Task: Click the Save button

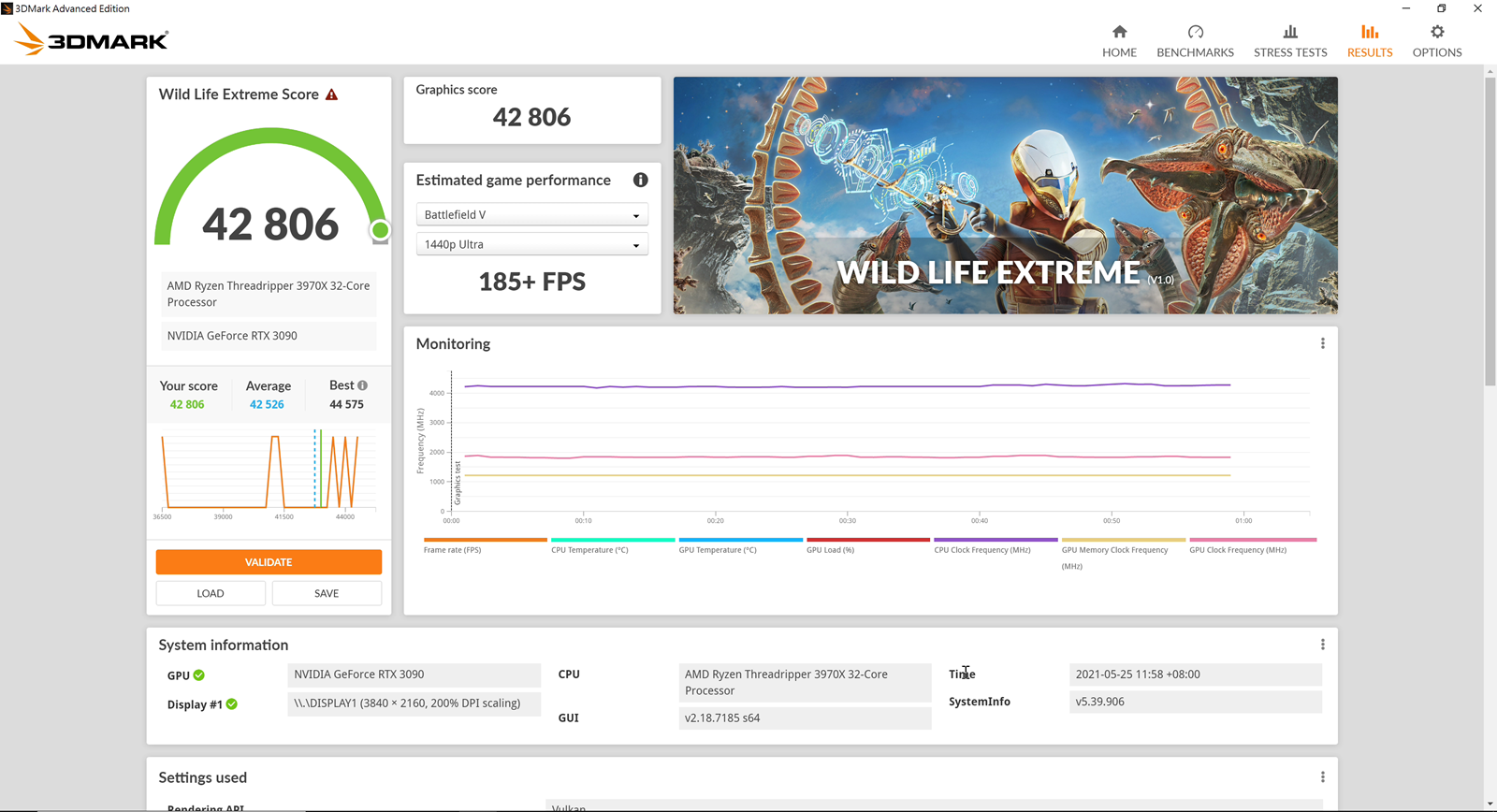Action: [327, 593]
